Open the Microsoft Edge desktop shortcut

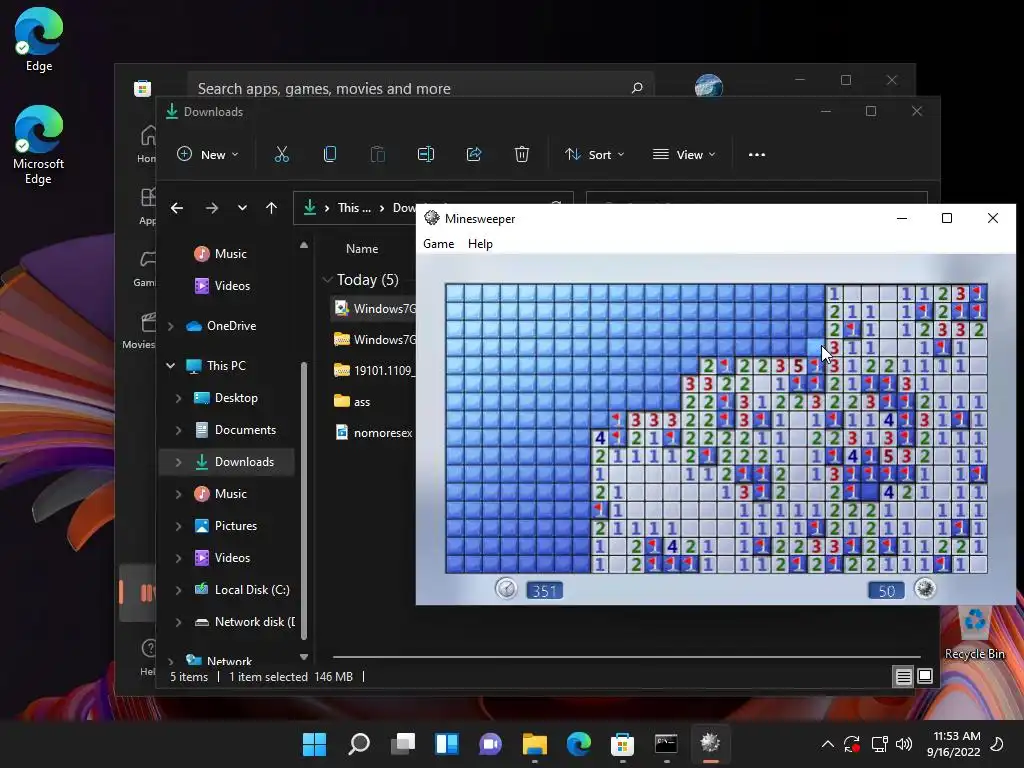tap(39, 145)
